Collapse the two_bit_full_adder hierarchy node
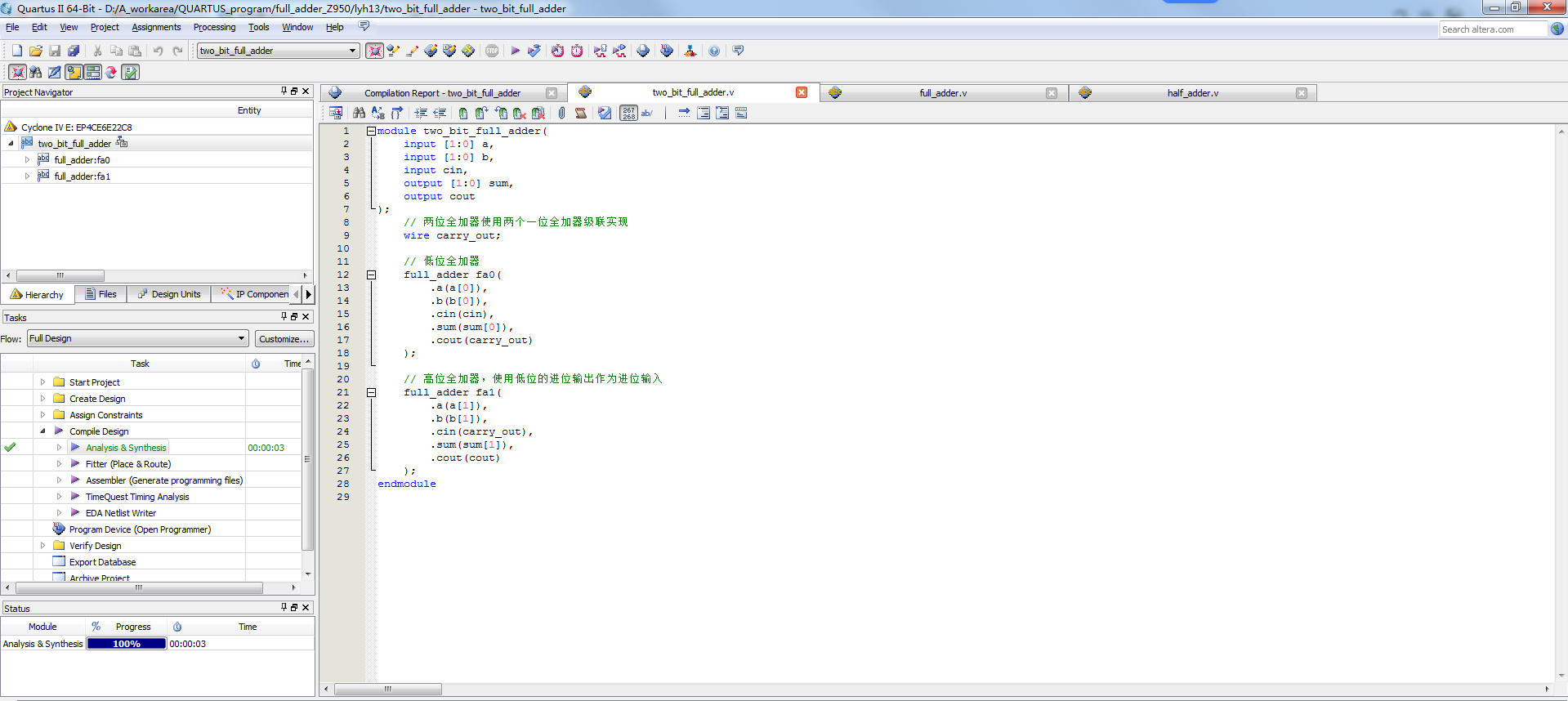This screenshot has height=701, width=1568. tap(11, 144)
